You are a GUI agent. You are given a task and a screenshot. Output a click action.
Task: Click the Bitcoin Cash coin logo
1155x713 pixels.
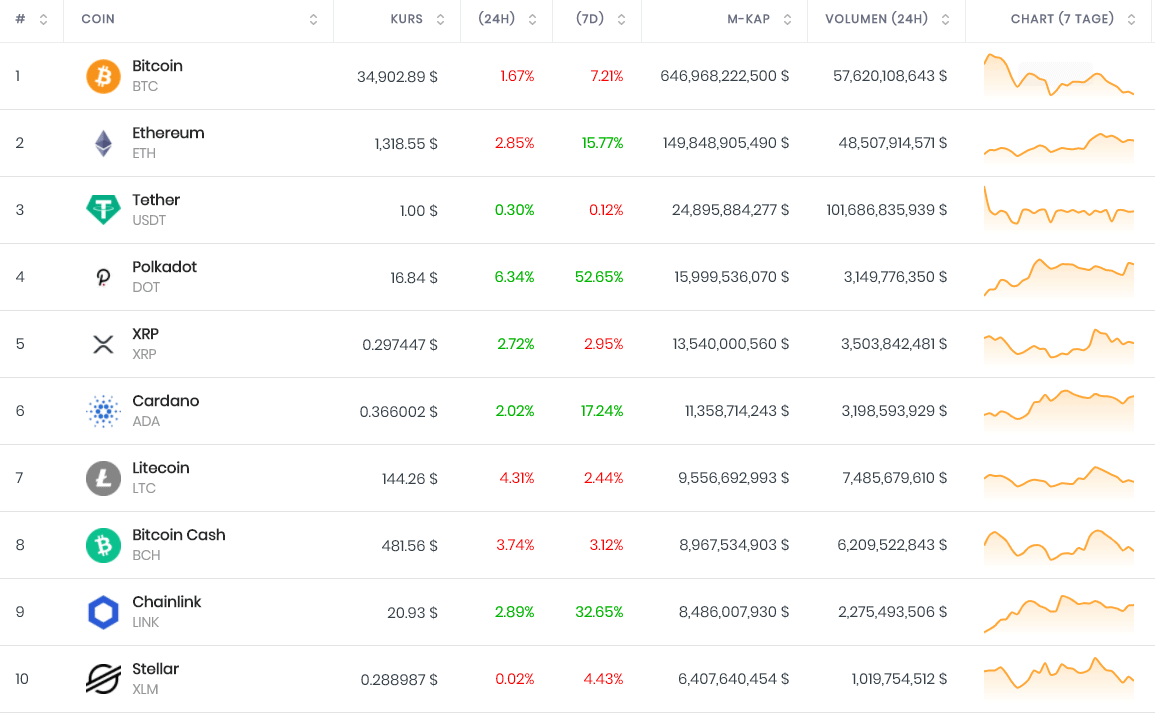(x=103, y=546)
